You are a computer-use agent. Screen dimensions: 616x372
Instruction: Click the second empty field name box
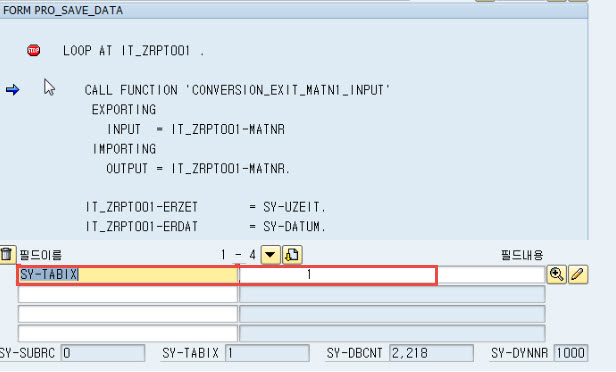click(128, 294)
